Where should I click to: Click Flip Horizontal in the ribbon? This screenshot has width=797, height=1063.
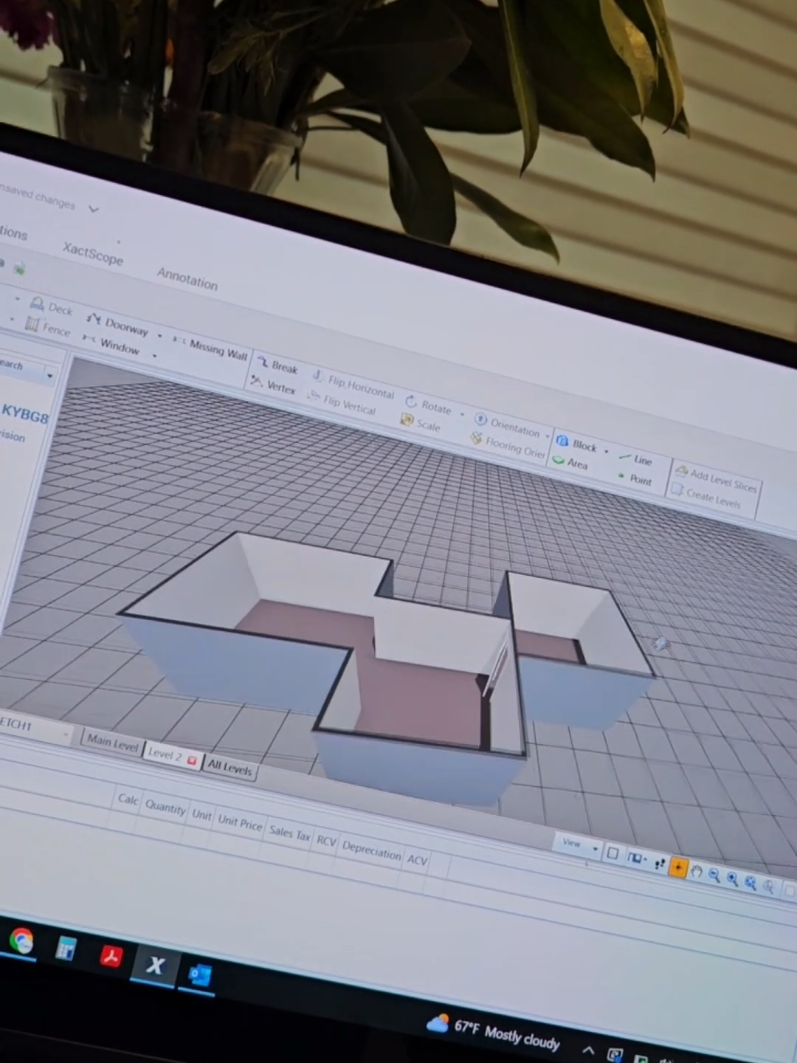tap(353, 384)
